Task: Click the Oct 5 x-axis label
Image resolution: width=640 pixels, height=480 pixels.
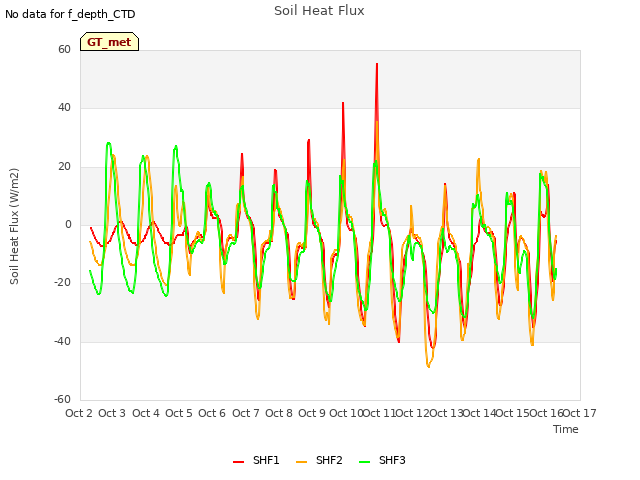Action: (x=179, y=413)
